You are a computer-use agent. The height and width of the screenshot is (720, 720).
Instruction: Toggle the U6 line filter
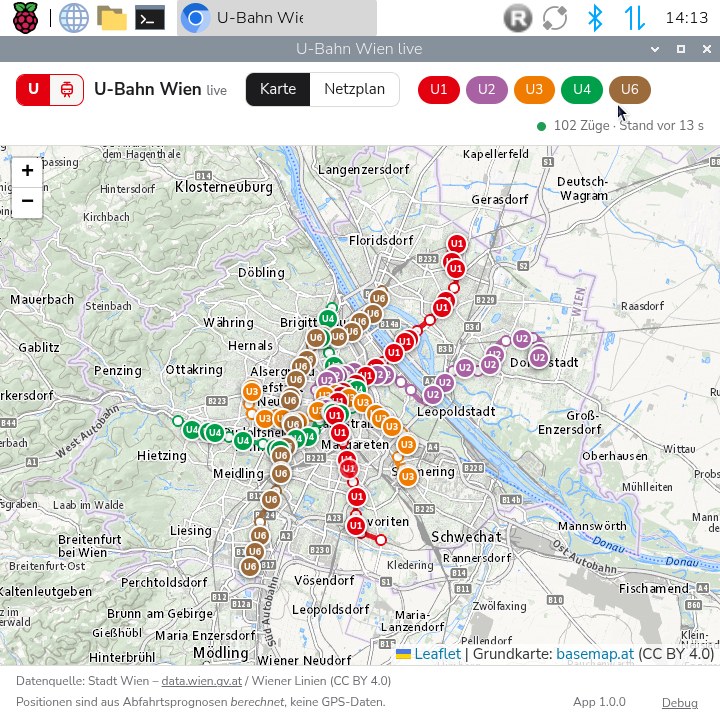[x=630, y=90]
